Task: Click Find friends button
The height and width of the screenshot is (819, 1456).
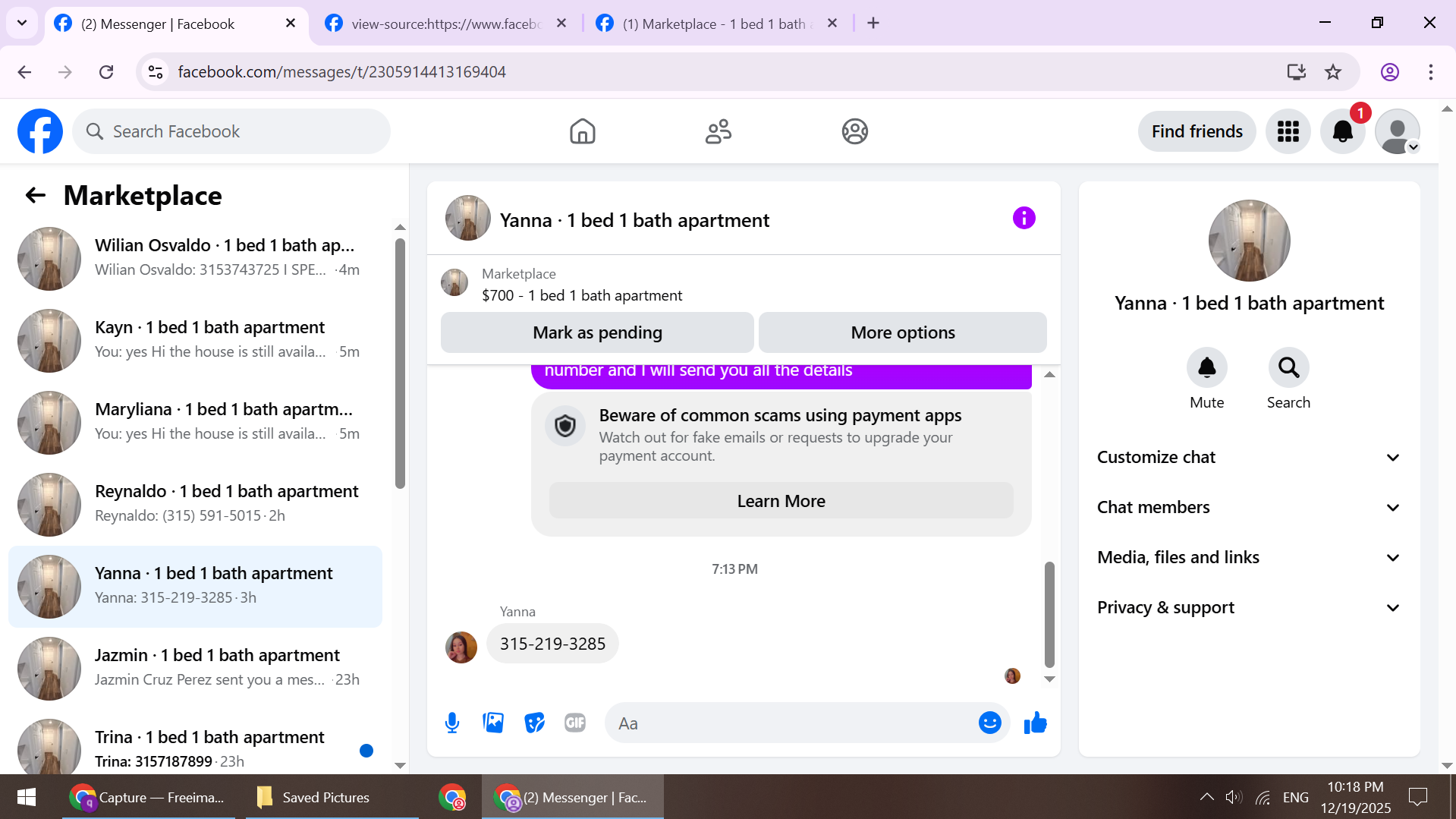Action: [x=1197, y=131]
